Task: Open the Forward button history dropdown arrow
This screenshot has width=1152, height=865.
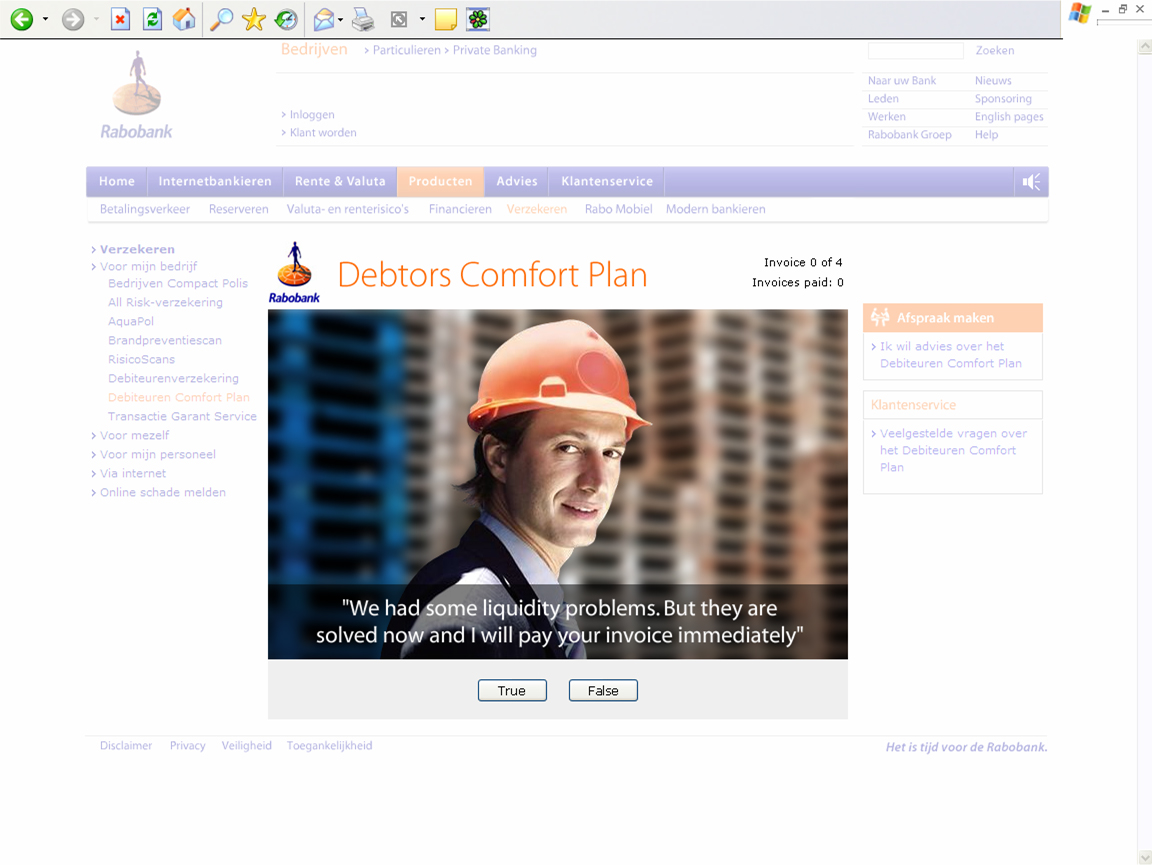Action: [96, 19]
